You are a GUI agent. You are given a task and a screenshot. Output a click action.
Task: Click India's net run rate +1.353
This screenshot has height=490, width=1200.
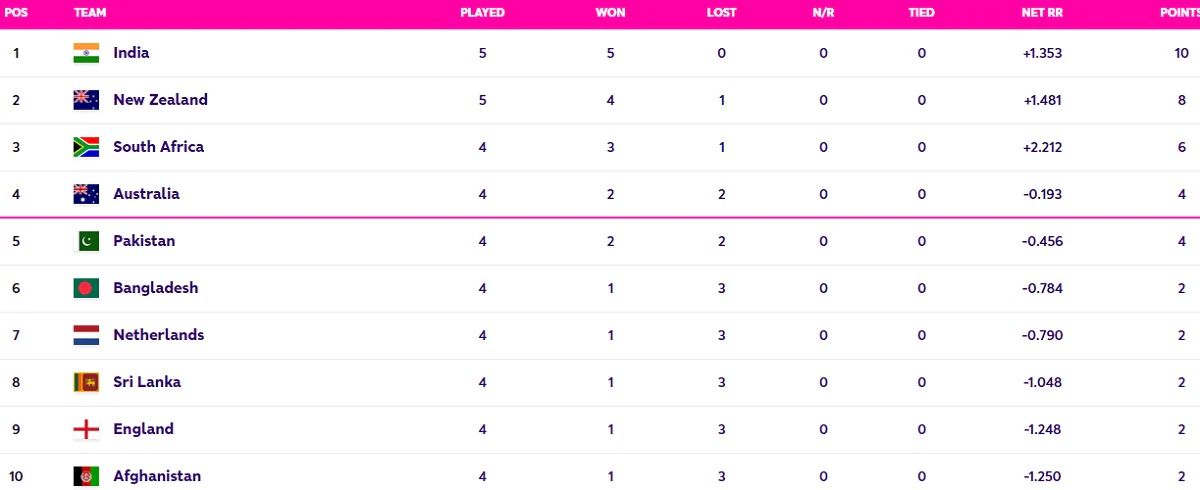1042,53
